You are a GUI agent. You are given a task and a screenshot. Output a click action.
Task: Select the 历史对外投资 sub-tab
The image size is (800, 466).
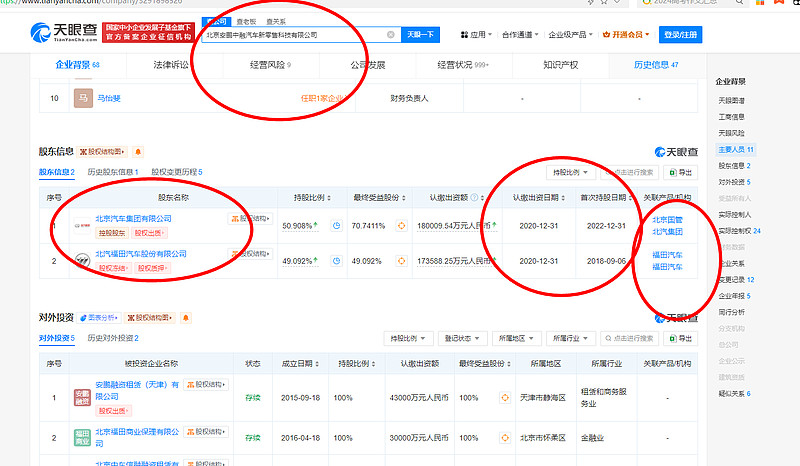click(x=113, y=338)
